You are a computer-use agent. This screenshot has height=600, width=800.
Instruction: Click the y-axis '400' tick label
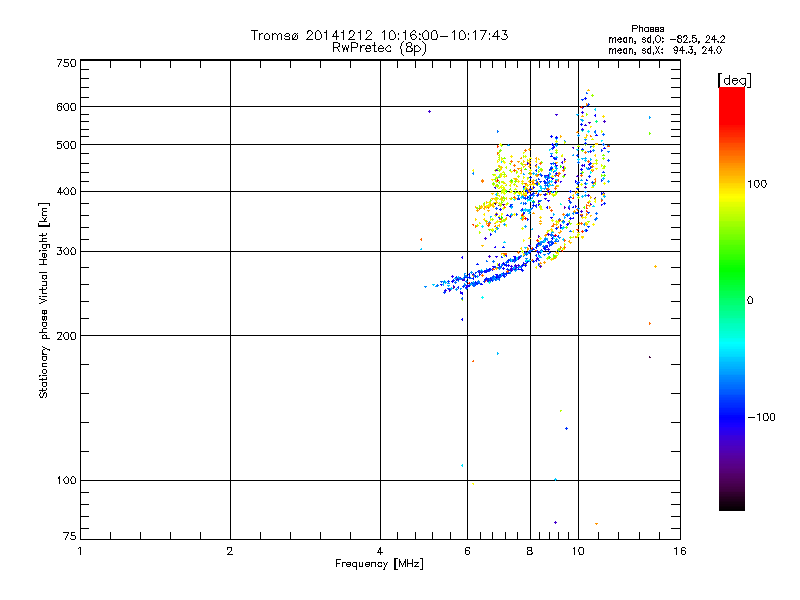point(67,191)
